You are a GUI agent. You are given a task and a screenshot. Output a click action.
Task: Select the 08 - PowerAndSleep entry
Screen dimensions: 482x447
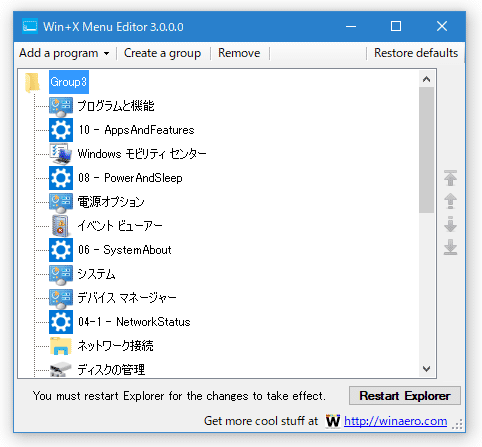pos(130,178)
